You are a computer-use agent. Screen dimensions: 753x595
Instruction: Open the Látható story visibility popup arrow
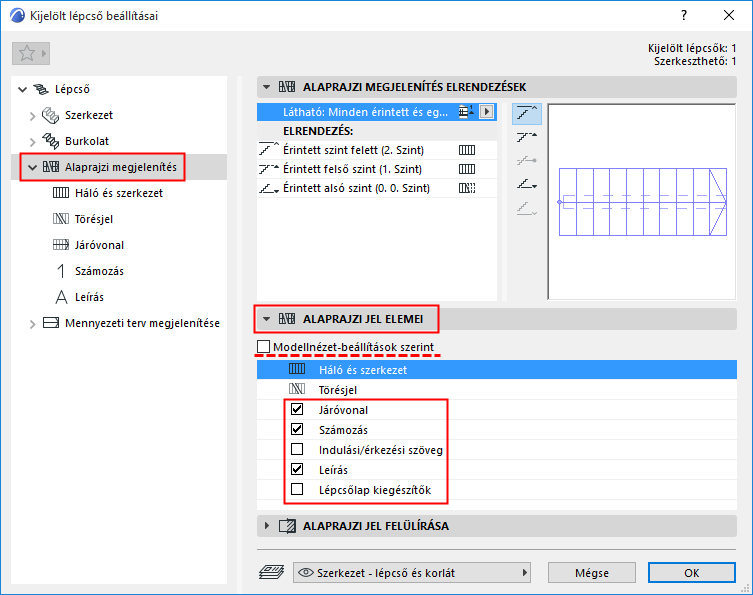tap(486, 112)
